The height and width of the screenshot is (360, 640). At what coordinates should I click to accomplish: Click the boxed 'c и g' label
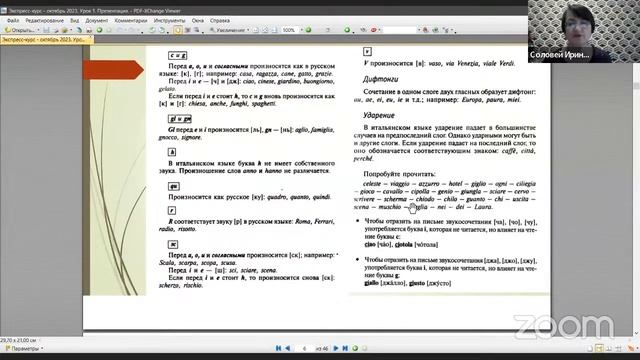pos(178,55)
